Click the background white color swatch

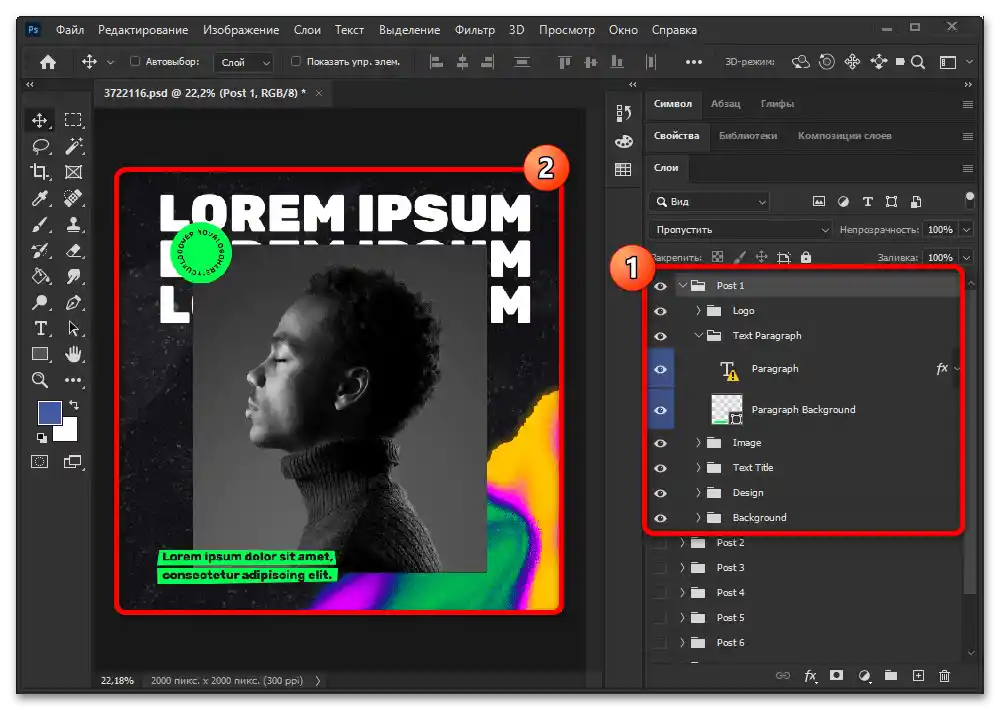[68, 433]
